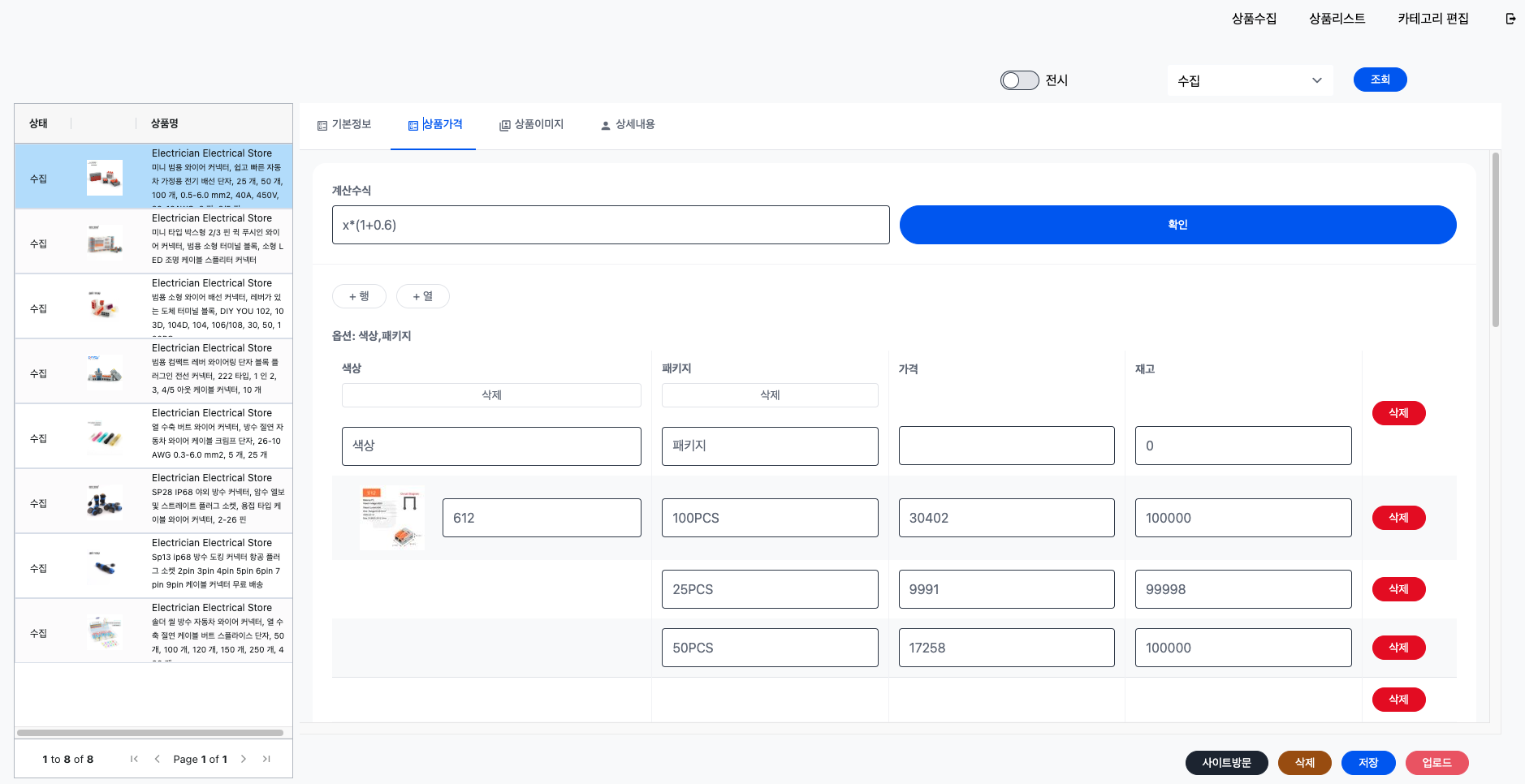Click the logout icon in top right
Screen dimensions: 1525x784
1510,19
